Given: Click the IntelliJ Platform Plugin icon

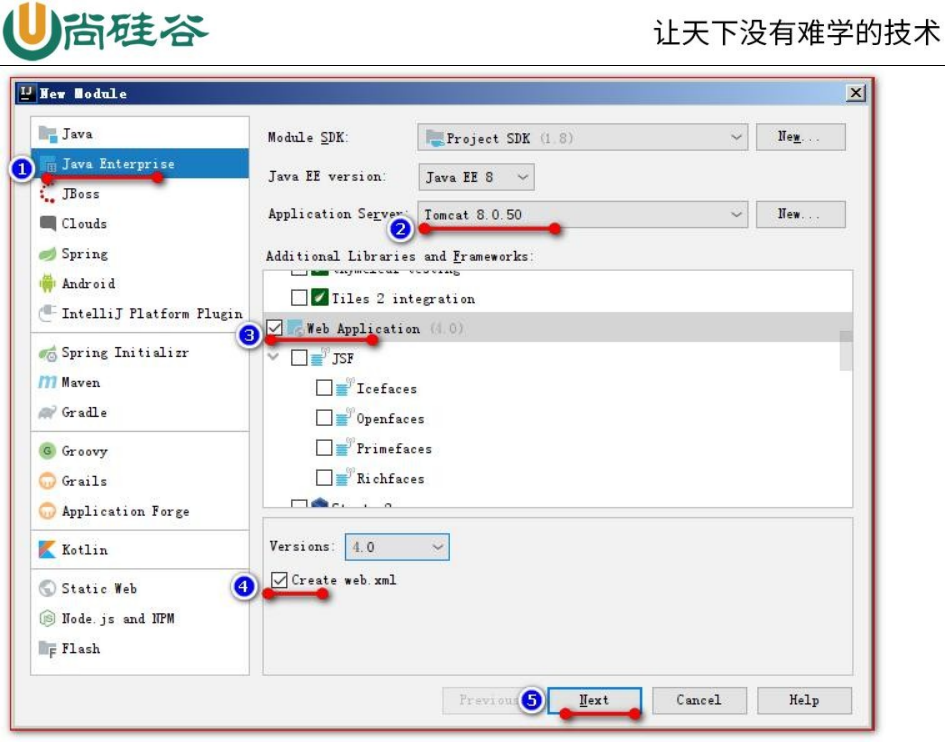Looking at the screenshot, I should coord(48,313).
